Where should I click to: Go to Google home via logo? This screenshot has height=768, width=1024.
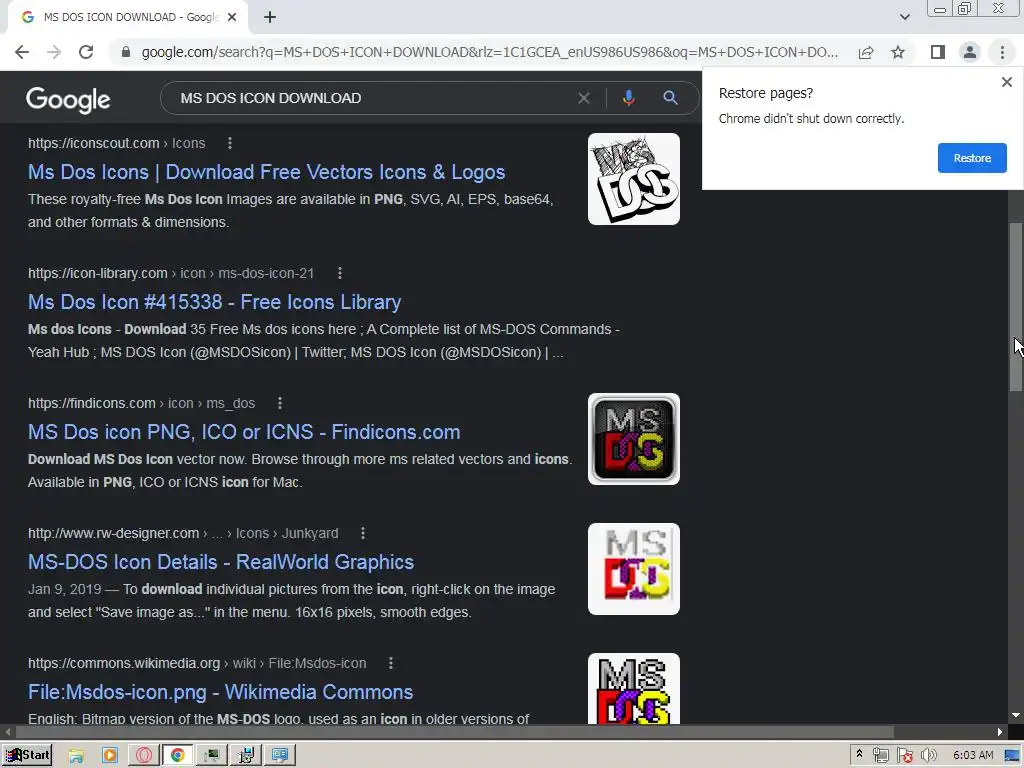pyautogui.click(x=68, y=99)
